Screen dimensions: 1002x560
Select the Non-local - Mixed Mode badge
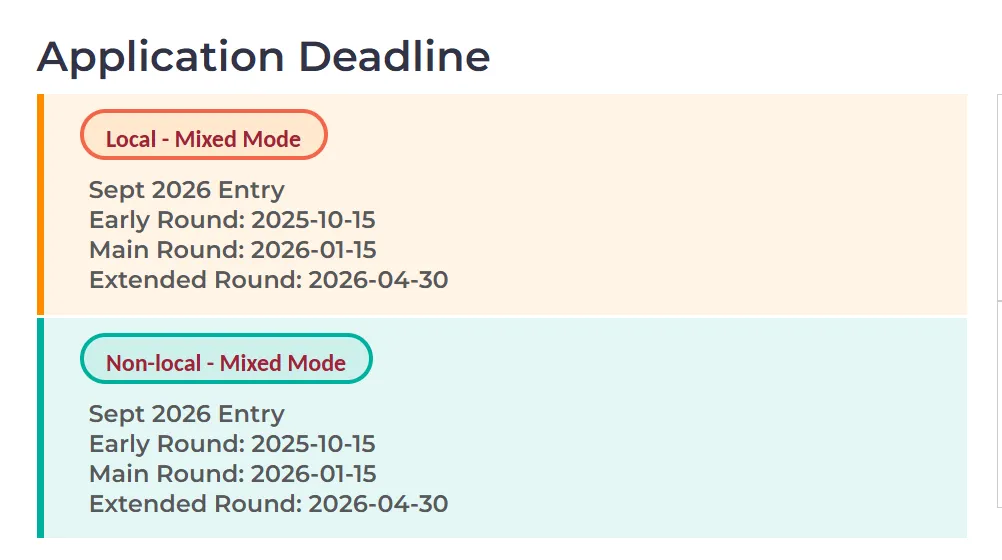[x=226, y=363]
